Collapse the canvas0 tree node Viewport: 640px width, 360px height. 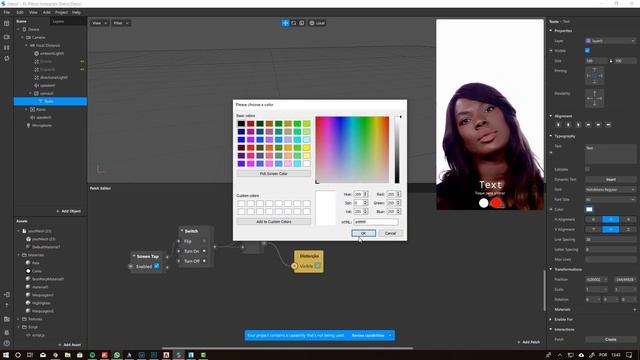pyautogui.click(x=31, y=93)
